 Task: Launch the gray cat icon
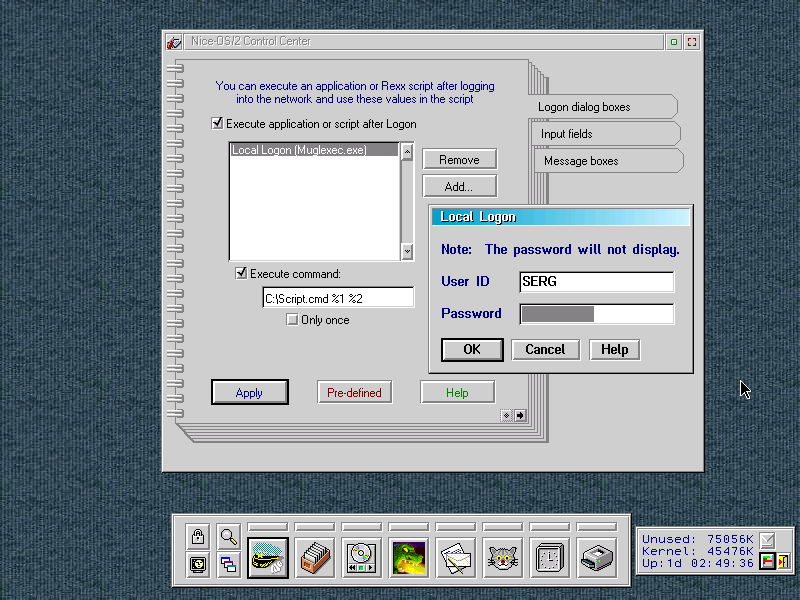pyautogui.click(x=503, y=558)
